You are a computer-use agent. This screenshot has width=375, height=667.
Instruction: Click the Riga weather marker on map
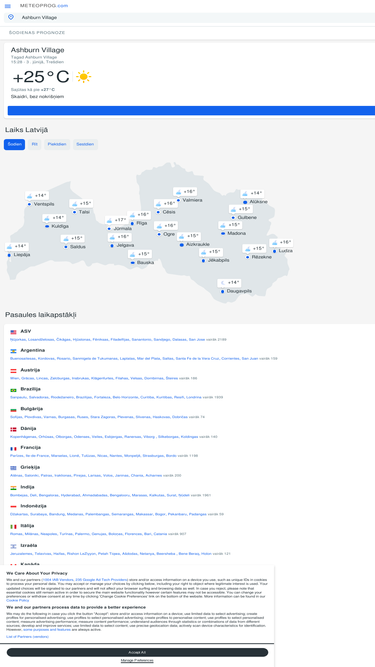coord(139,215)
